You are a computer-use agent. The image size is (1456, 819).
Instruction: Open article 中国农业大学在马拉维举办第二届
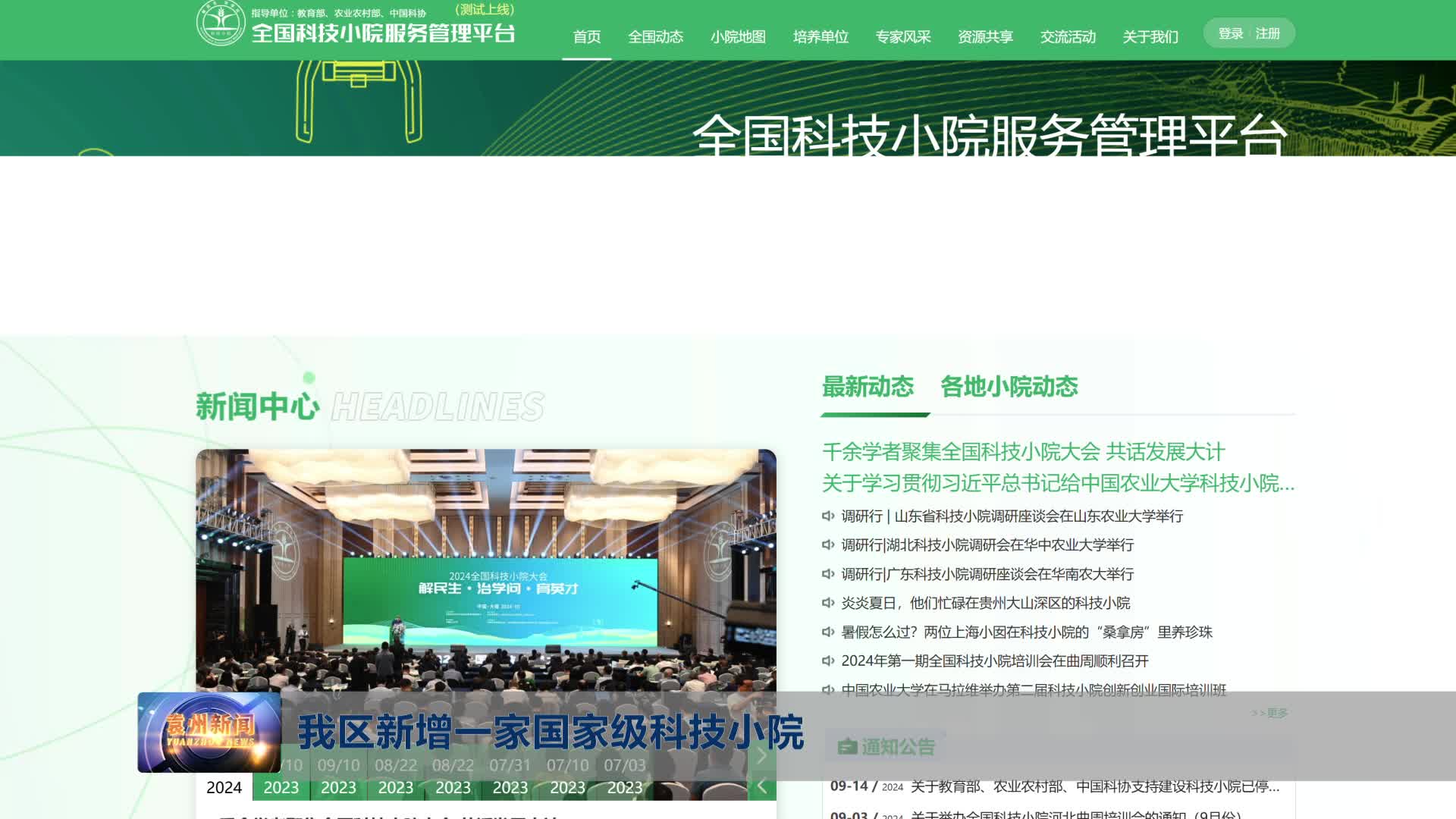(1034, 689)
